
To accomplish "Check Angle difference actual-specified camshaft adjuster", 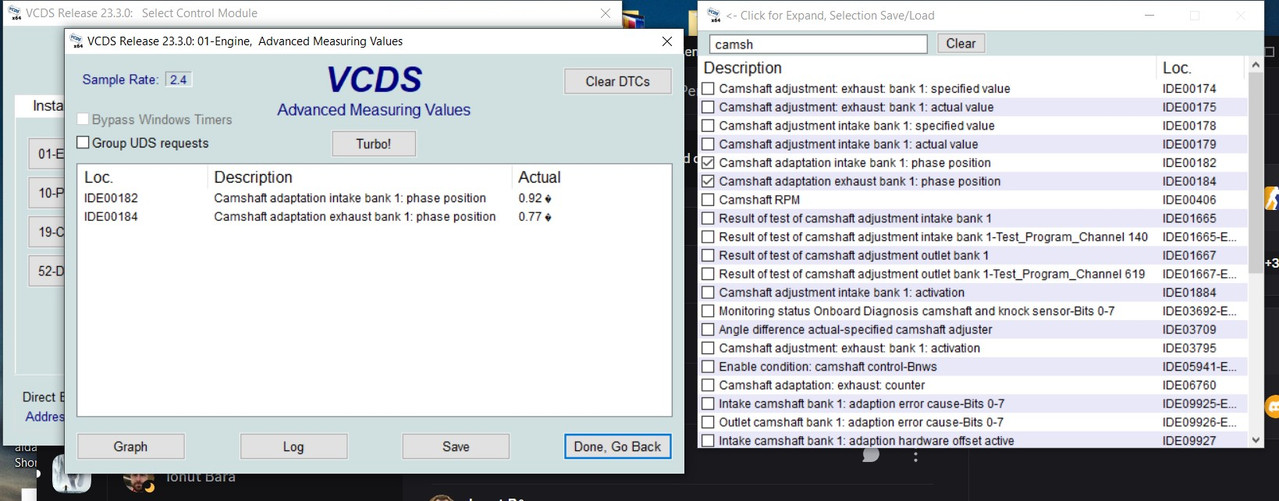I will 708,329.
